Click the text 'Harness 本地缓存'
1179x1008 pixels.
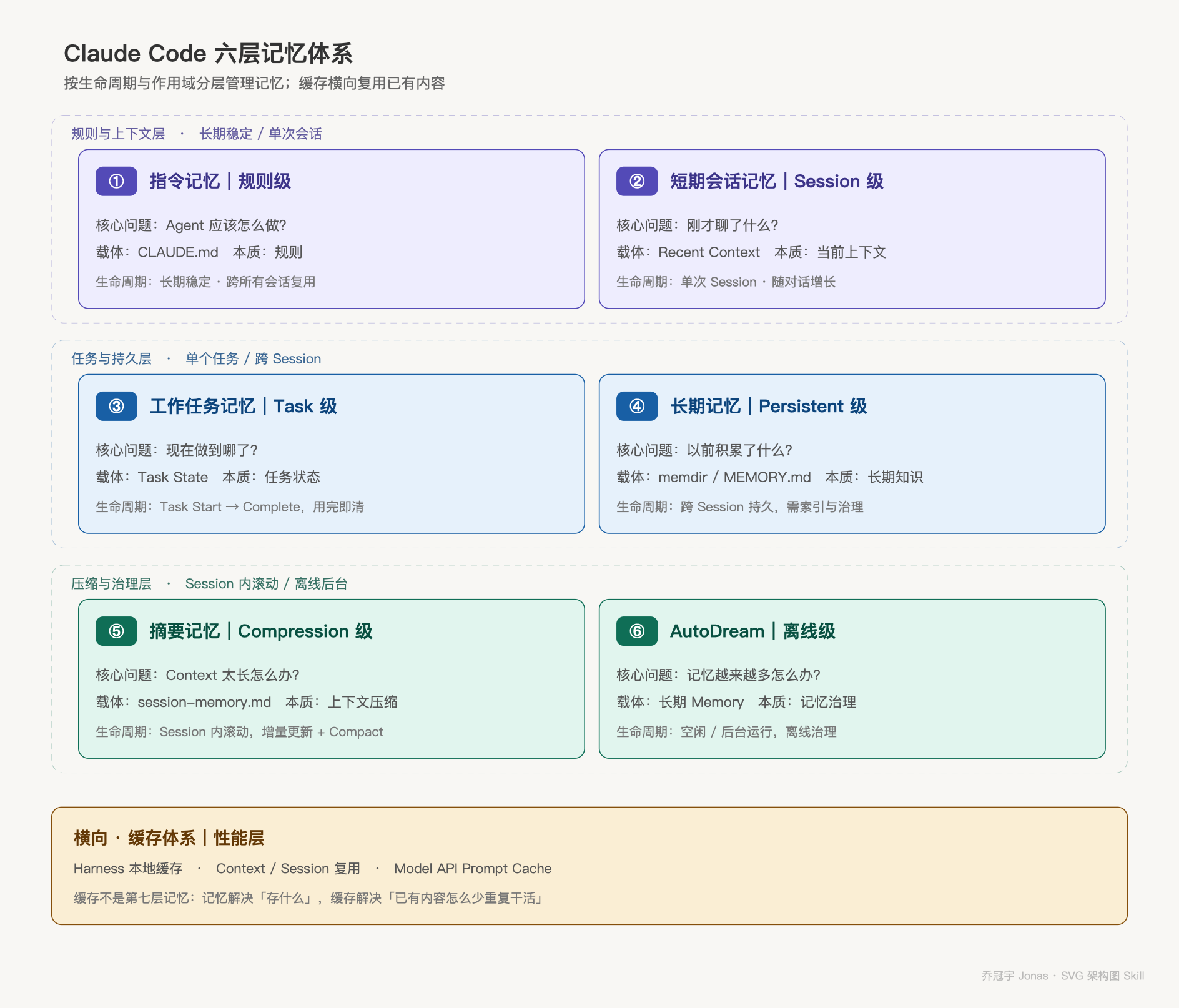[128, 868]
